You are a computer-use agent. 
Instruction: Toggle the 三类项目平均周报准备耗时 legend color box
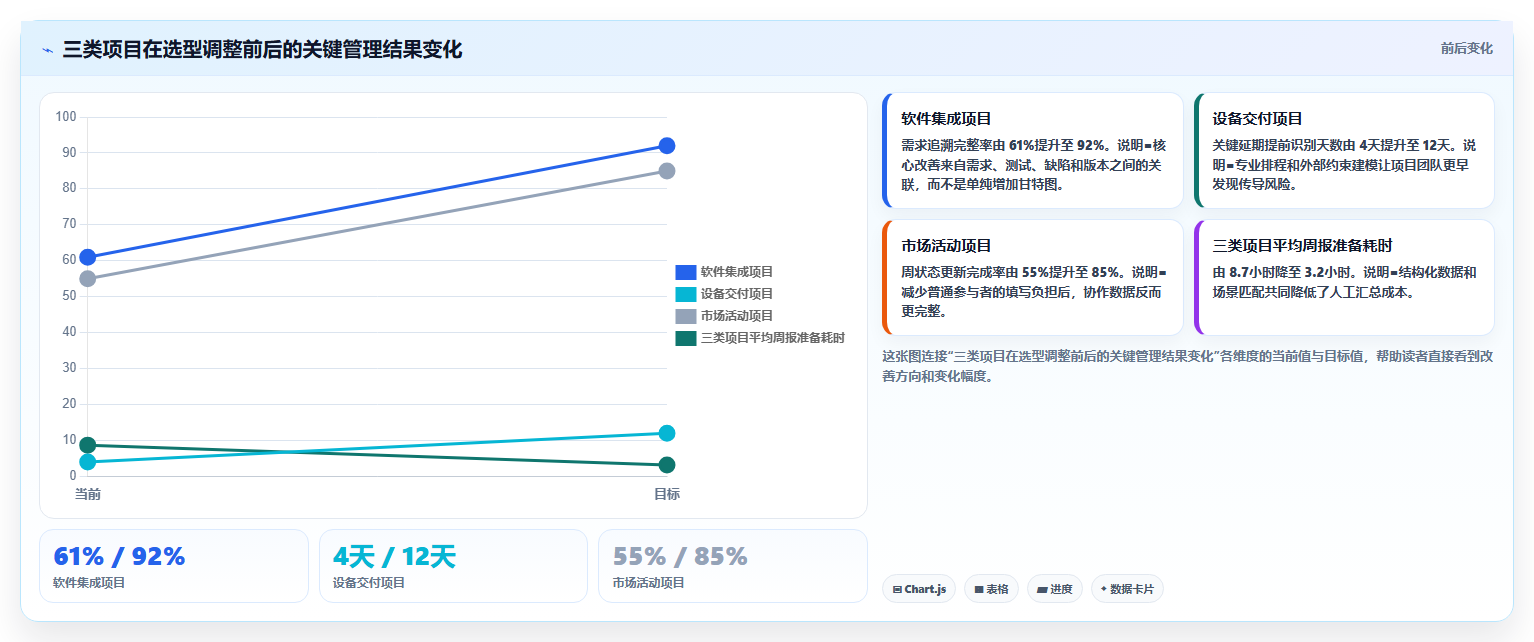[685, 338]
